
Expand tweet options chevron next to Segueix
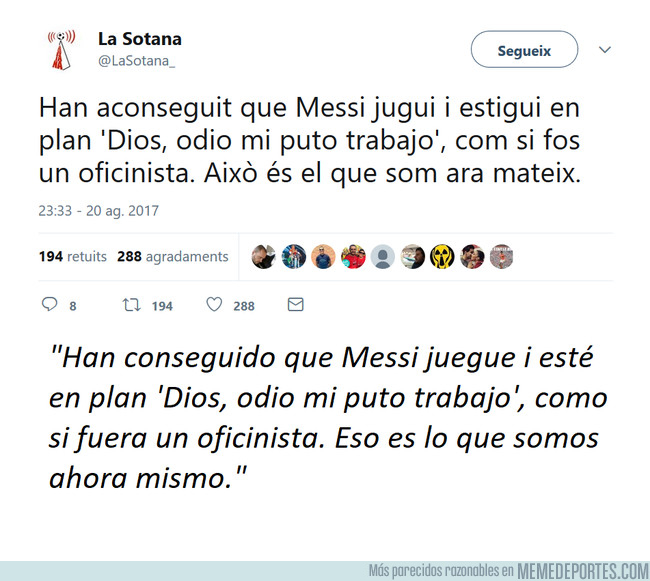(605, 50)
